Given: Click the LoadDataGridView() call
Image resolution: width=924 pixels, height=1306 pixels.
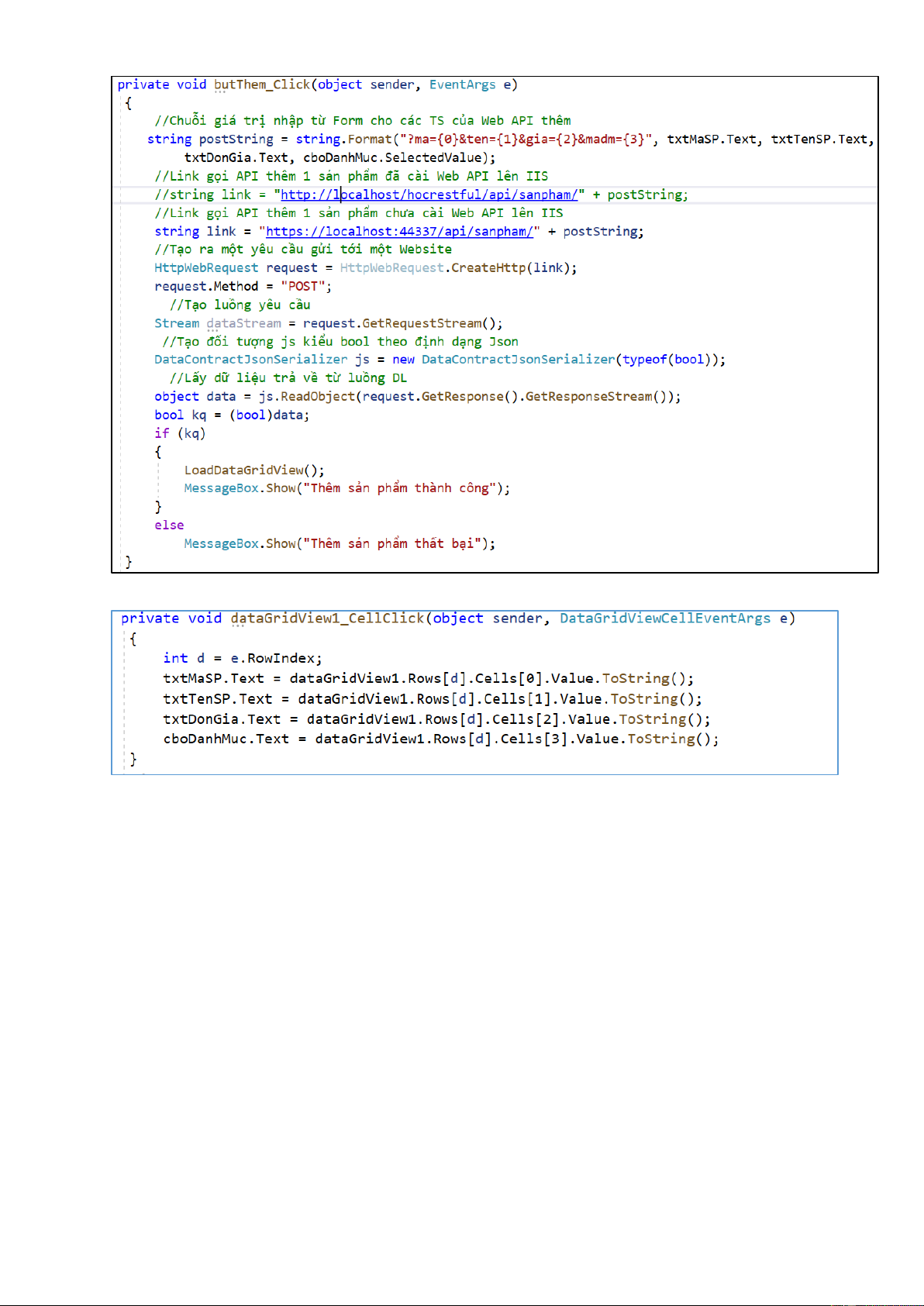Looking at the screenshot, I should coord(253,470).
